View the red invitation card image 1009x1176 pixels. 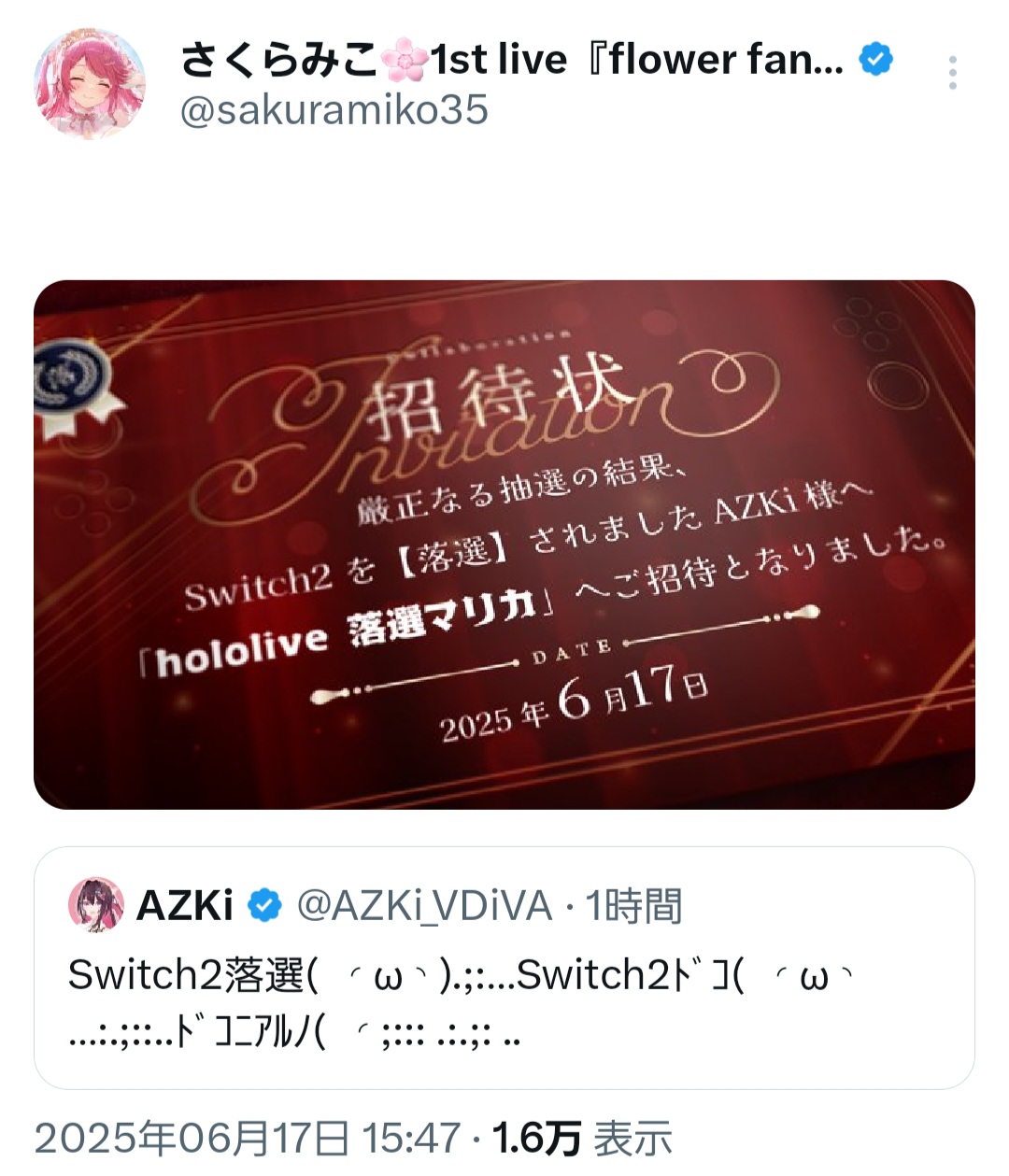(504, 545)
